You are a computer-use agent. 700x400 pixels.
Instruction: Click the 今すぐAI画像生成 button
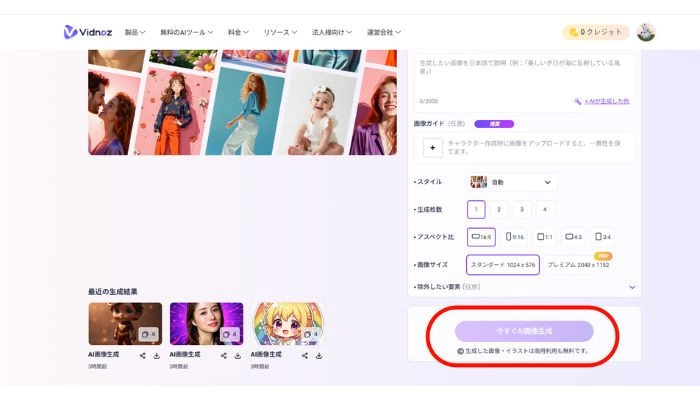point(524,331)
